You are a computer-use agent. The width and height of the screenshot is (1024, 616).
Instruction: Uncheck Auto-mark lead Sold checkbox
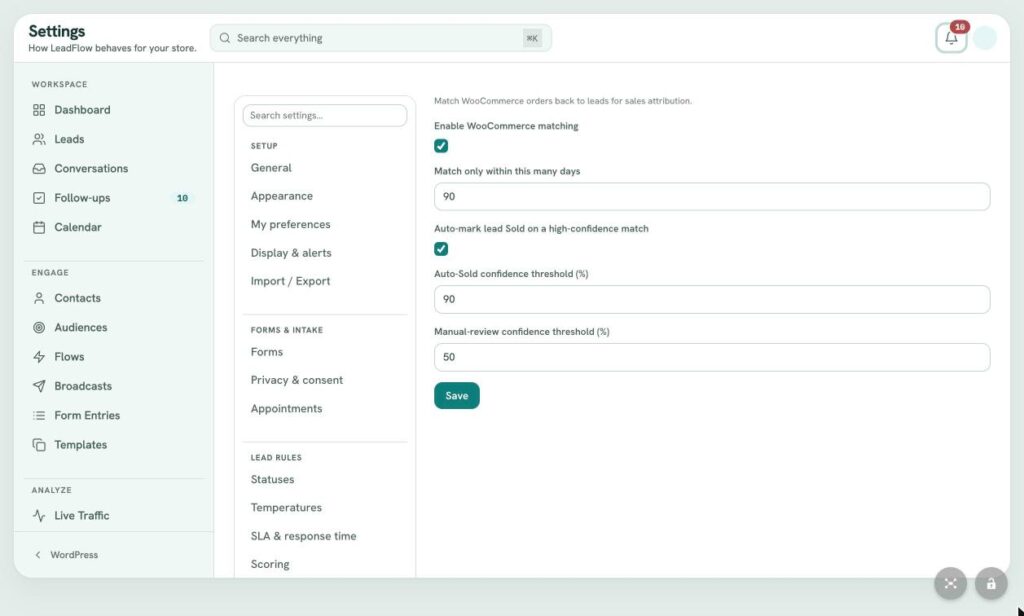point(441,249)
